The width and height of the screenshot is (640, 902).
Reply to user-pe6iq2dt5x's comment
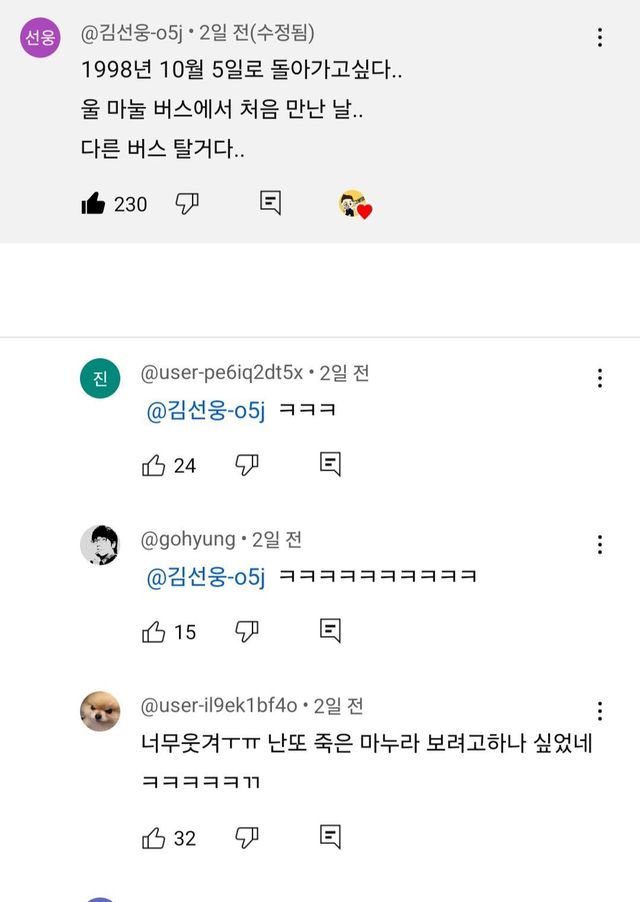pyautogui.click(x=330, y=464)
